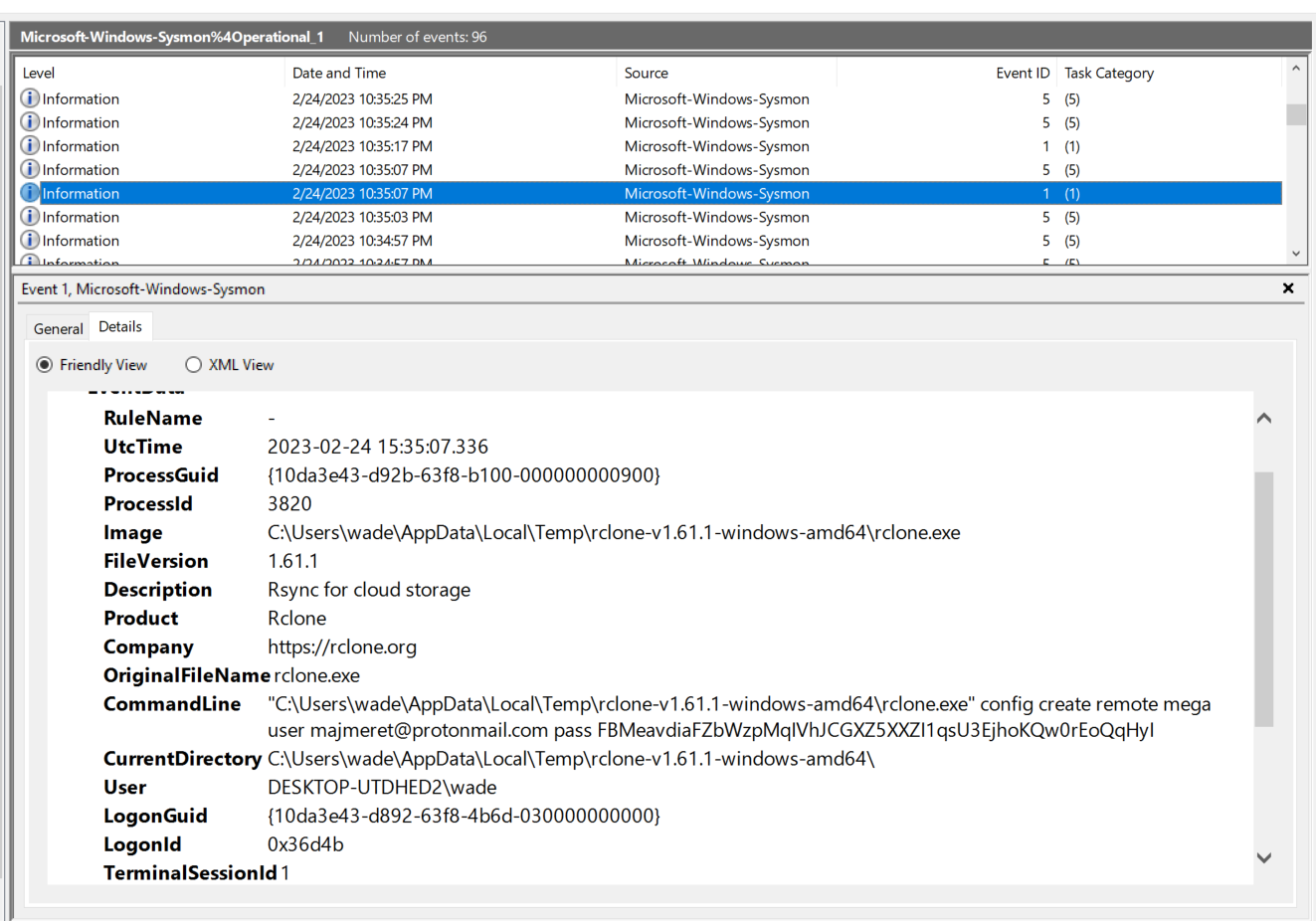Click the Information icon on the partially visible bottom event

[28, 261]
